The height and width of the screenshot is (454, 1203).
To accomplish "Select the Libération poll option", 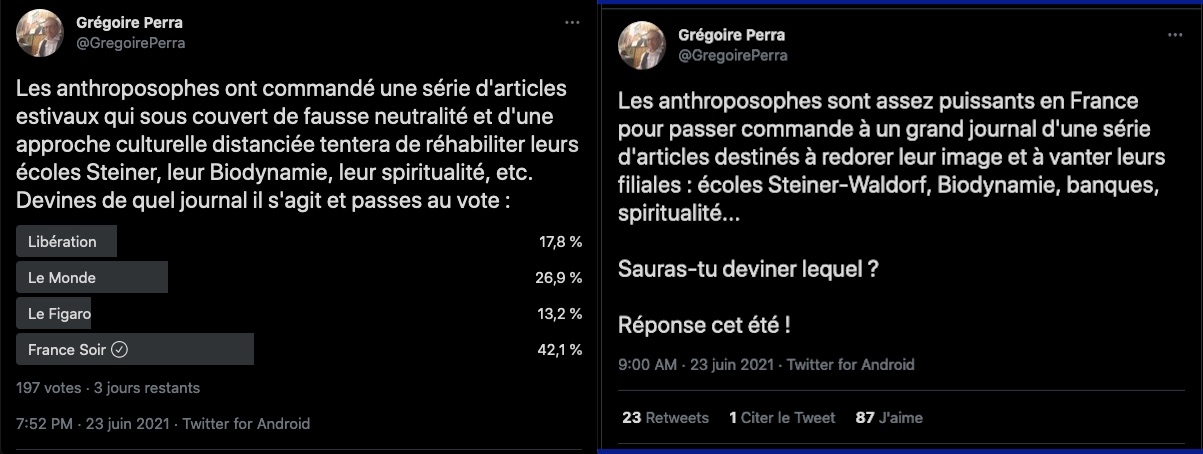I will pos(63,242).
